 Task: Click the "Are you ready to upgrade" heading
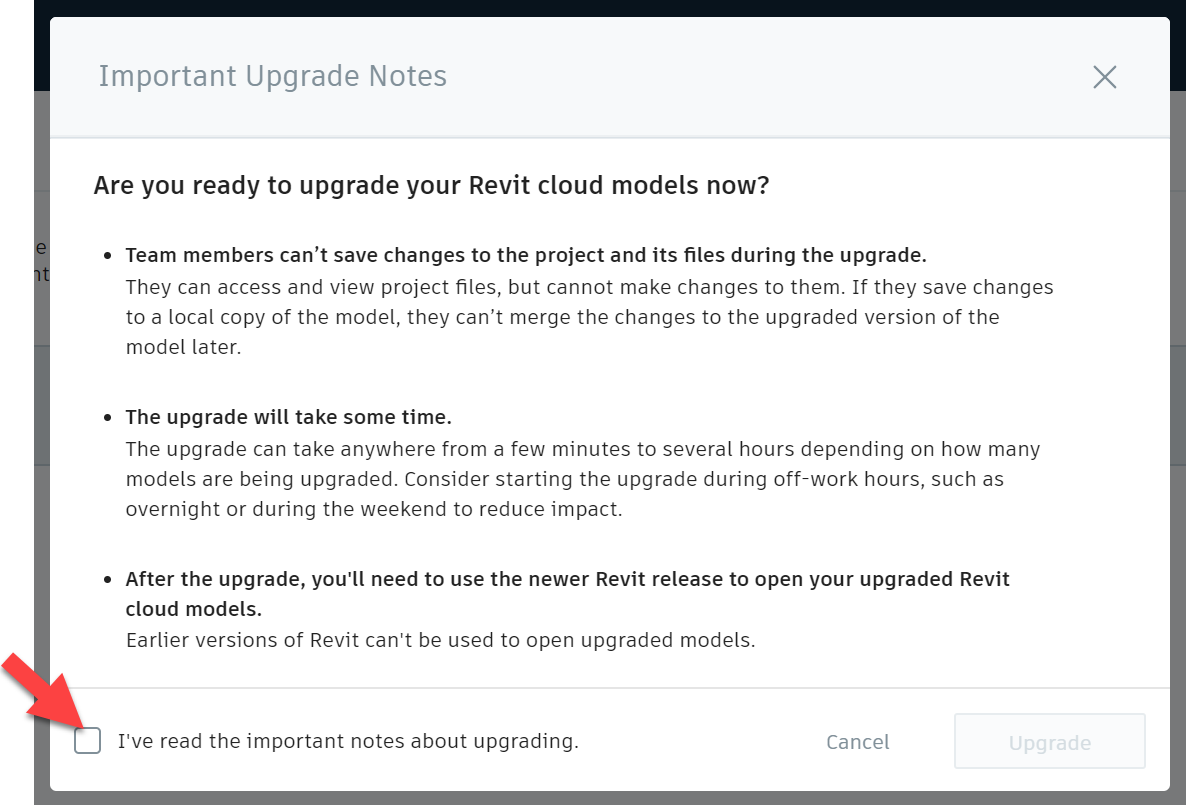coord(431,186)
